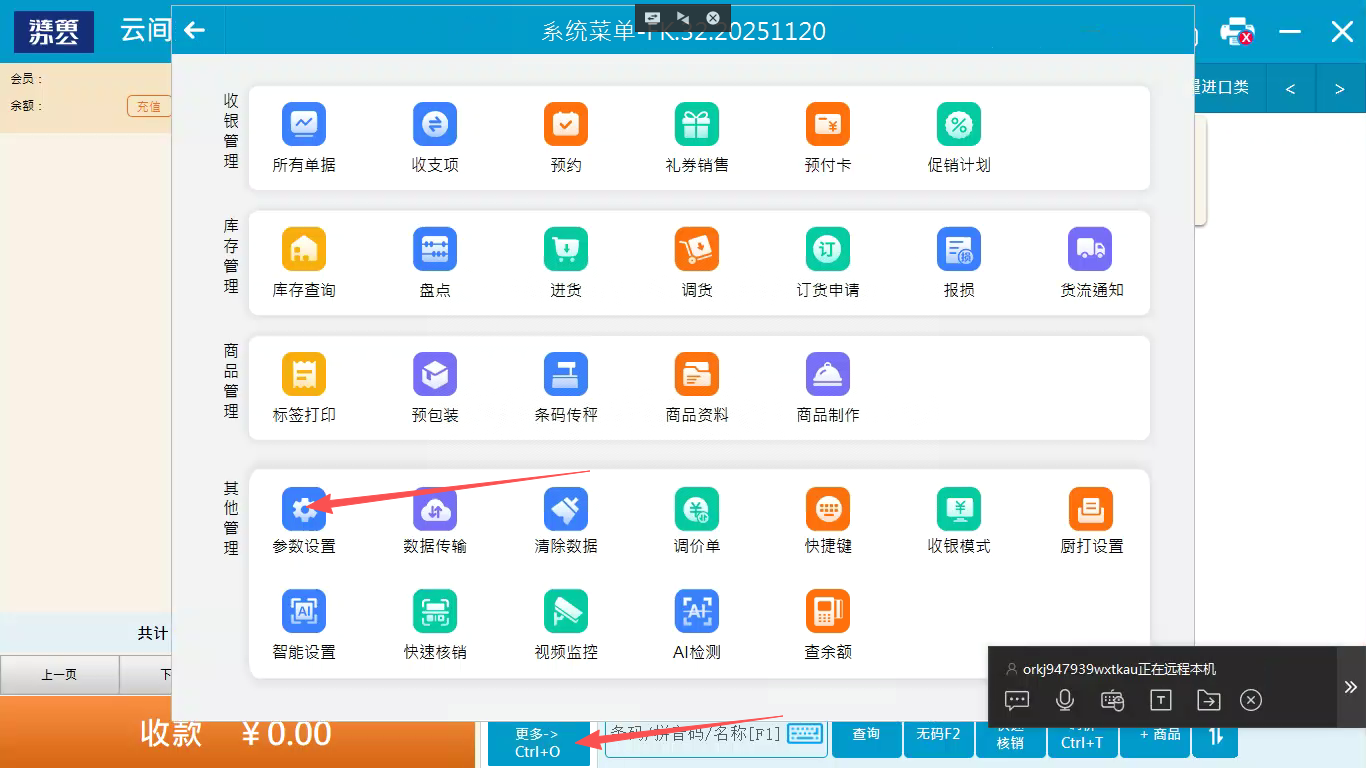The image size is (1366, 768).
Task: Toggle microphone in remote control bar
Action: click(x=1065, y=700)
